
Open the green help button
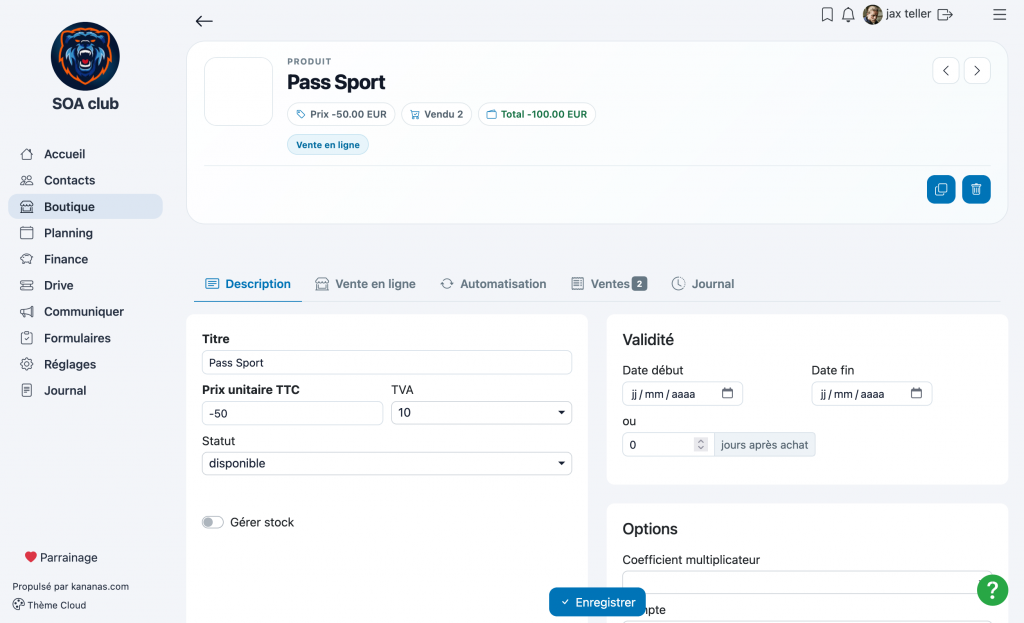[x=992, y=590]
